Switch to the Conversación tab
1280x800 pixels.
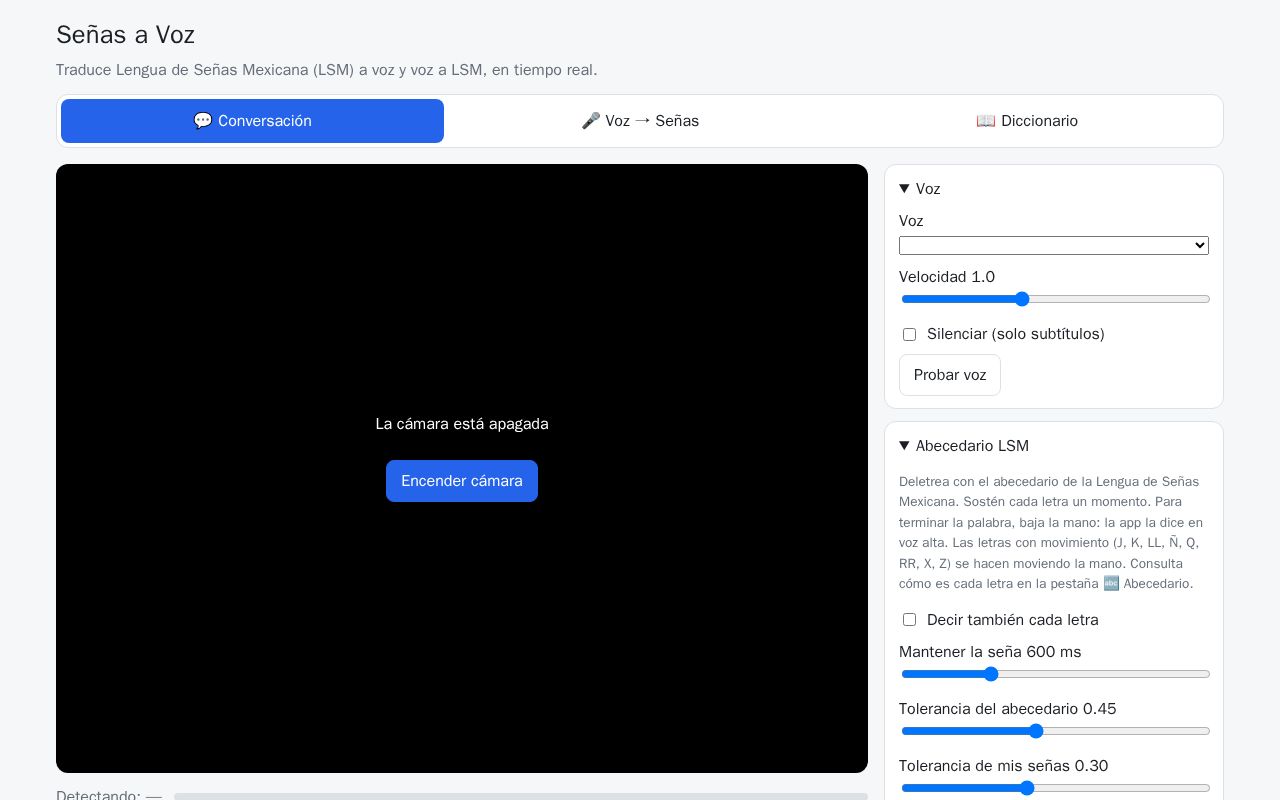coord(252,121)
